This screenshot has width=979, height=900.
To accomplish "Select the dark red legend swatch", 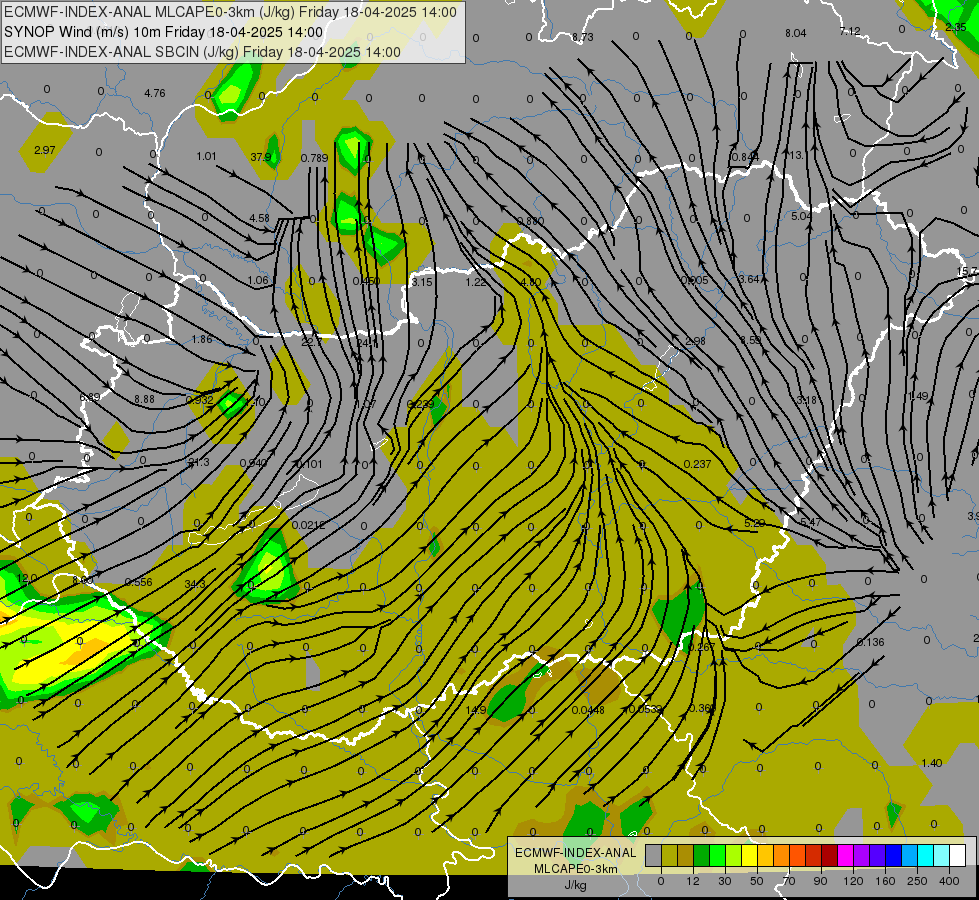I will (x=829, y=855).
